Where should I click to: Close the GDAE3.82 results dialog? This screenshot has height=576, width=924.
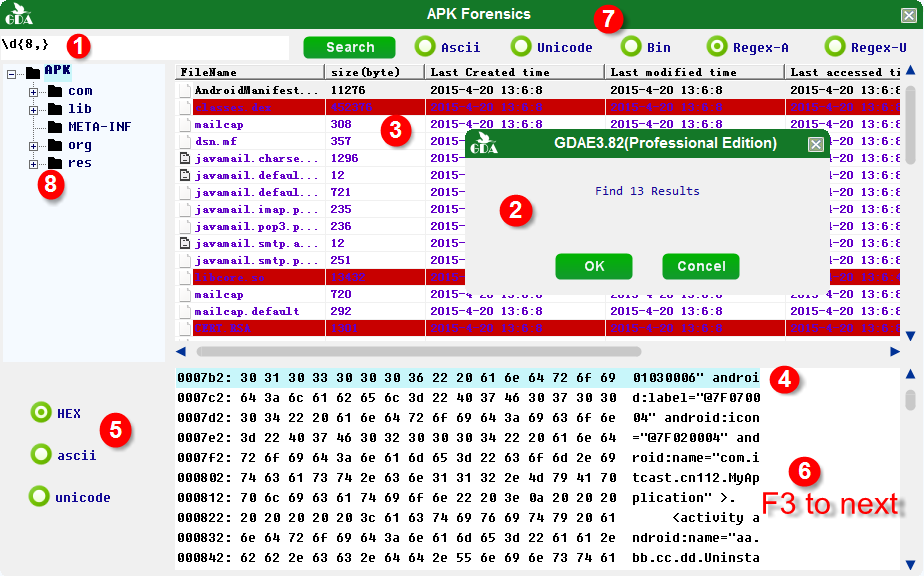(x=815, y=144)
